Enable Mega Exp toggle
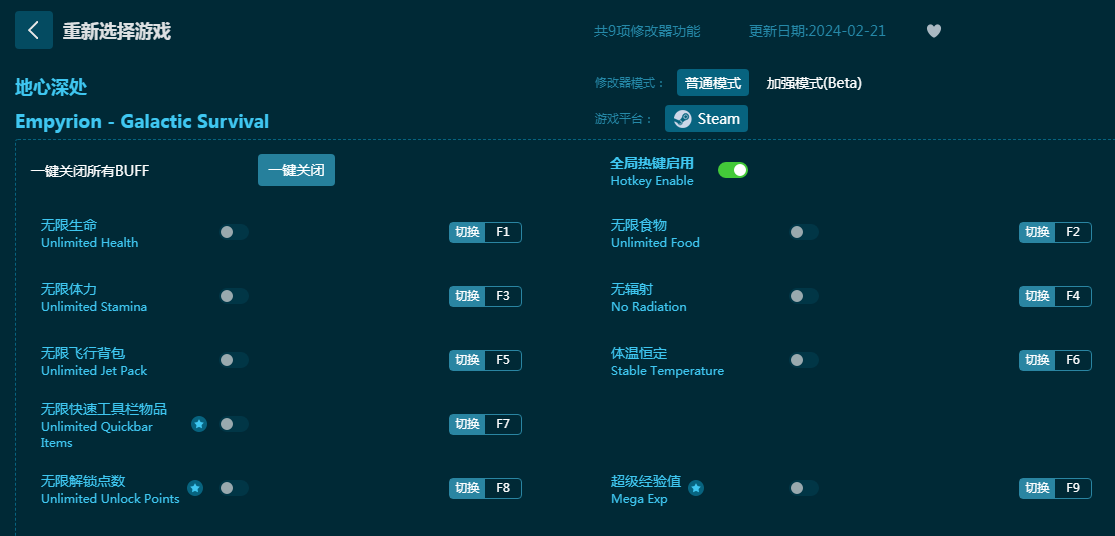The height and width of the screenshot is (536, 1115). click(x=804, y=488)
